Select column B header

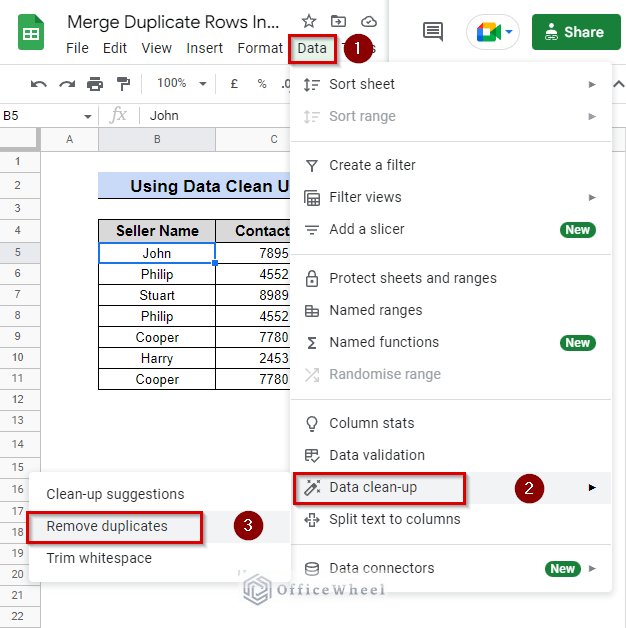157,139
